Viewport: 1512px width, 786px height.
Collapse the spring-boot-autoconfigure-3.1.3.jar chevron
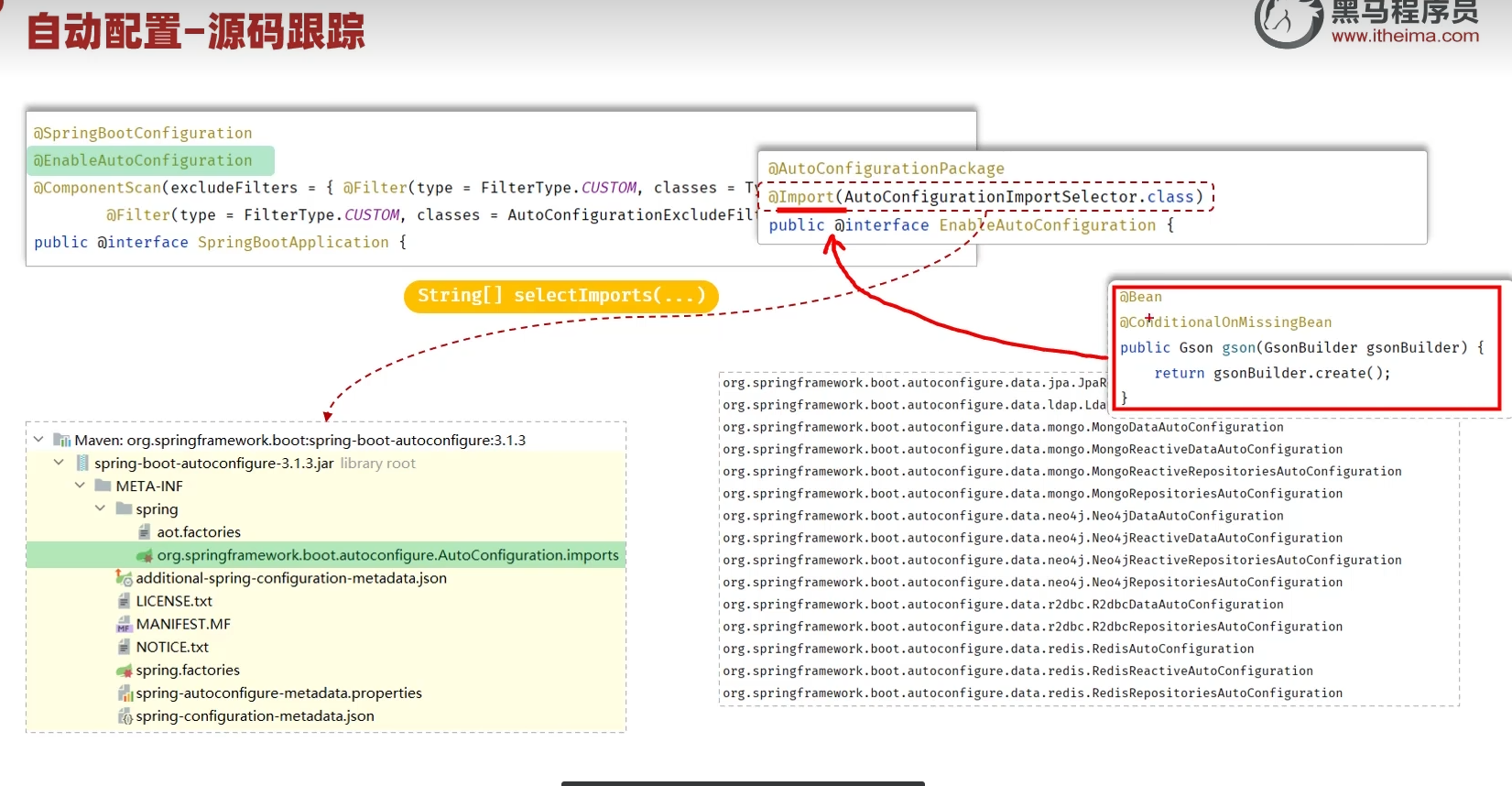coord(59,463)
